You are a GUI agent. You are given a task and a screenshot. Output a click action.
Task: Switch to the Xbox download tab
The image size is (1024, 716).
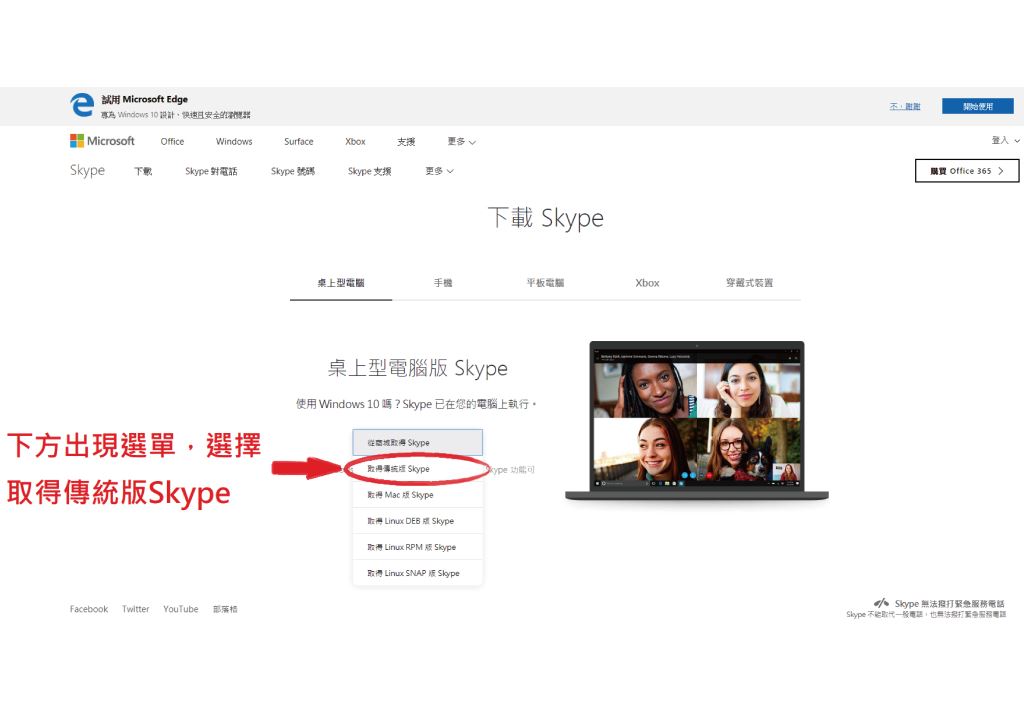[x=647, y=283]
